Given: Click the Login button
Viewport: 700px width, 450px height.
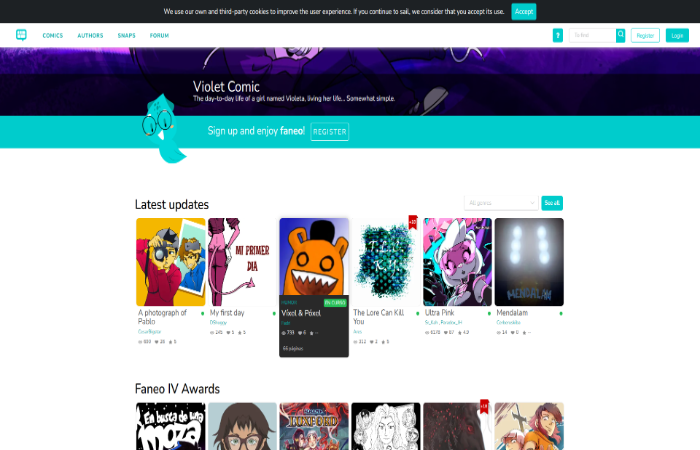Looking at the screenshot, I should click(677, 35).
